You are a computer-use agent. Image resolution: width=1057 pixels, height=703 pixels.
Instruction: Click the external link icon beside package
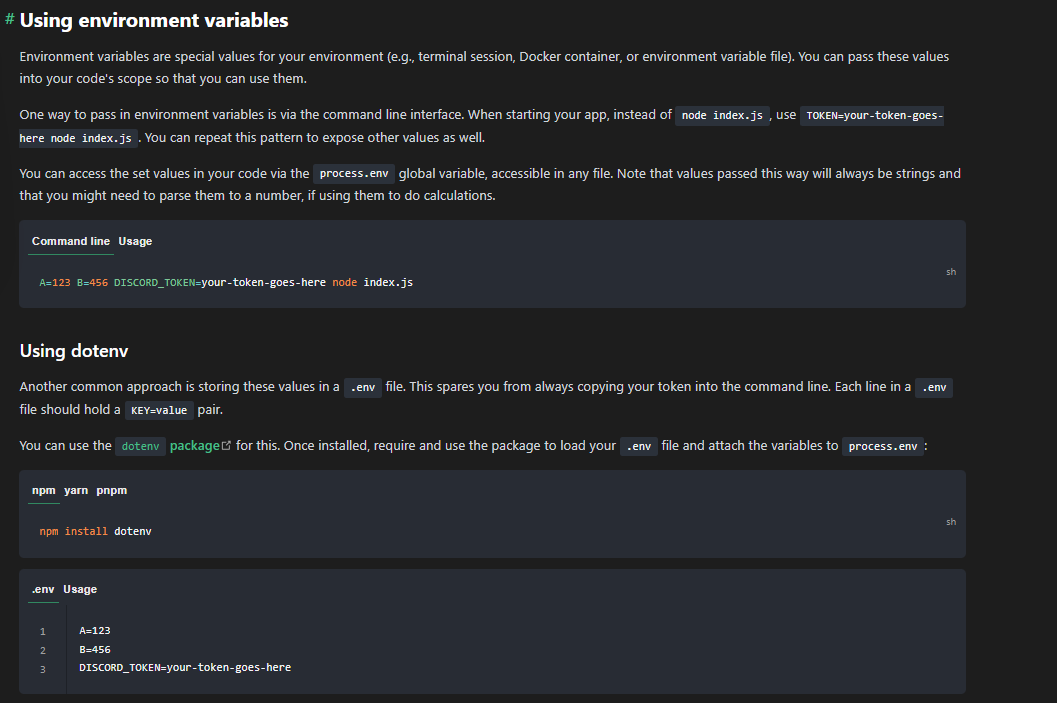226,444
